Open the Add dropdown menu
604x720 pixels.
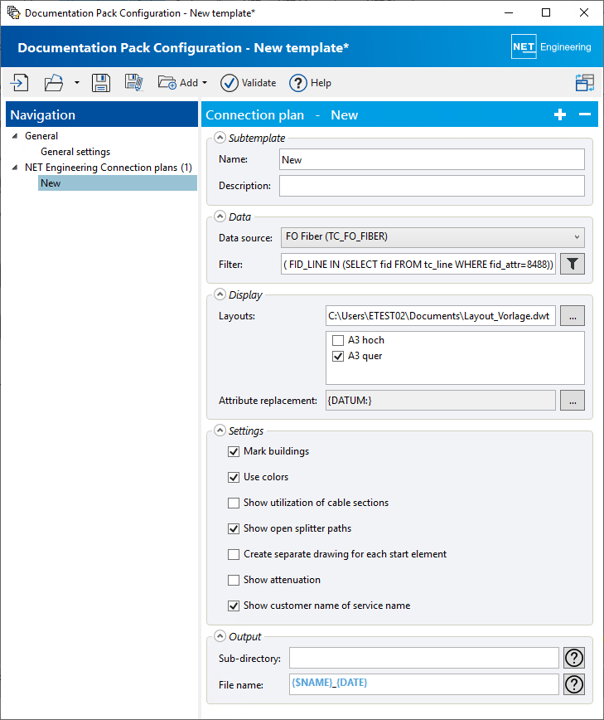click(183, 83)
